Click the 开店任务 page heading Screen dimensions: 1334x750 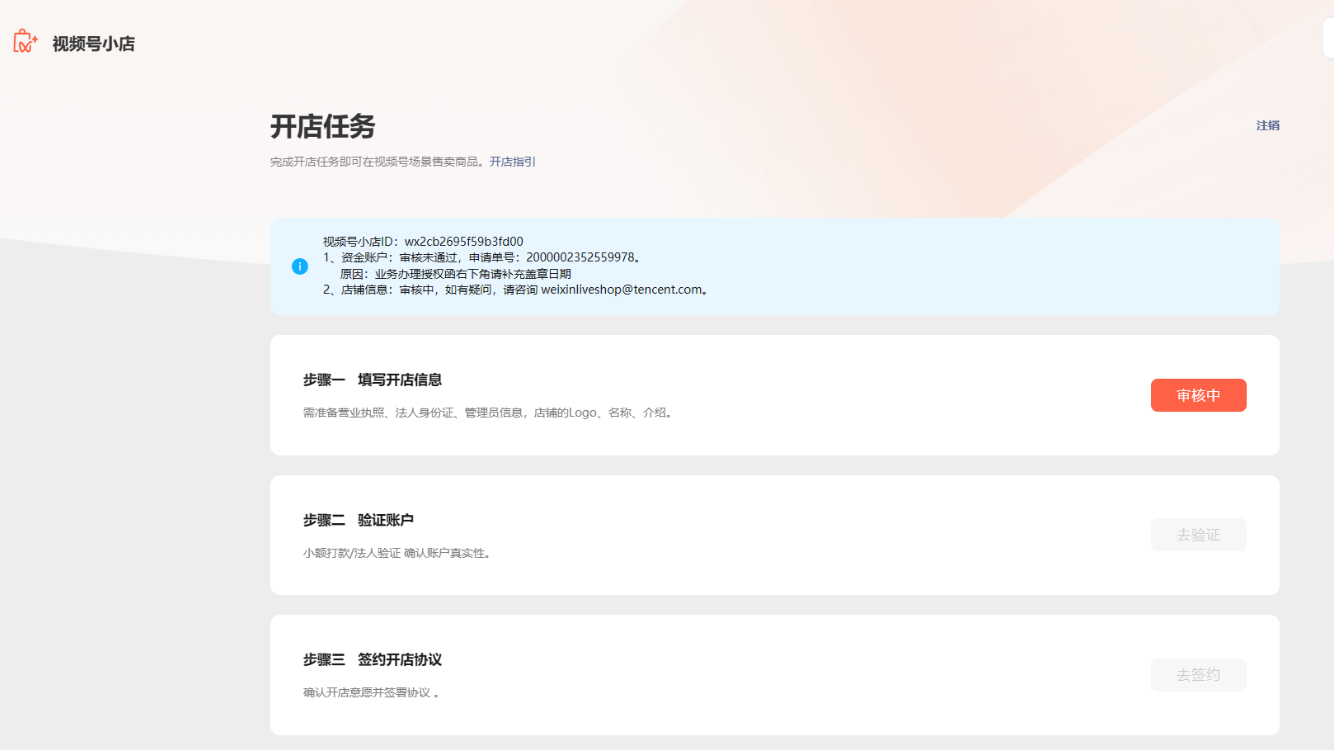(323, 127)
